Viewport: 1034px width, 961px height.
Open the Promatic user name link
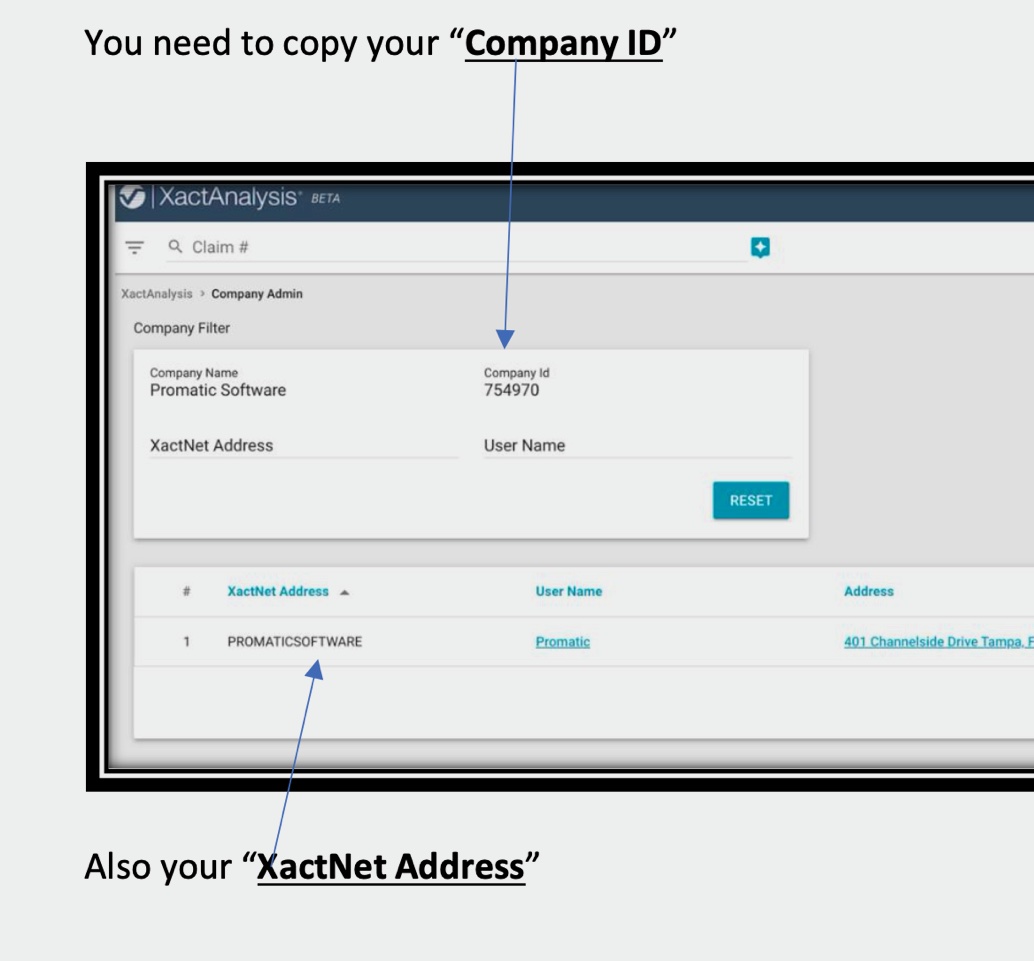click(x=562, y=642)
